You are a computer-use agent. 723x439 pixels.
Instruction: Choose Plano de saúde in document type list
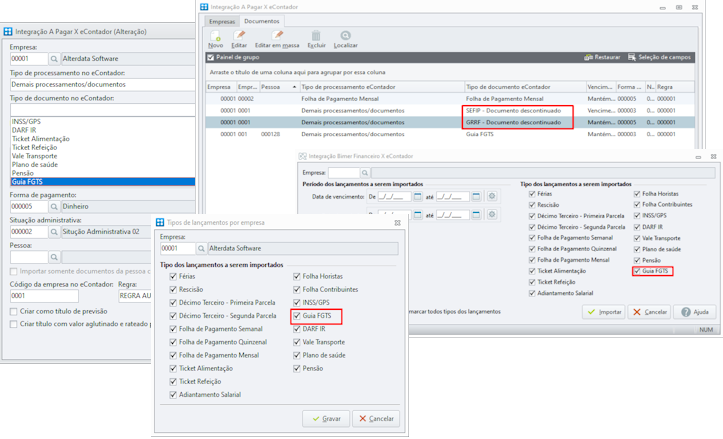35,164
